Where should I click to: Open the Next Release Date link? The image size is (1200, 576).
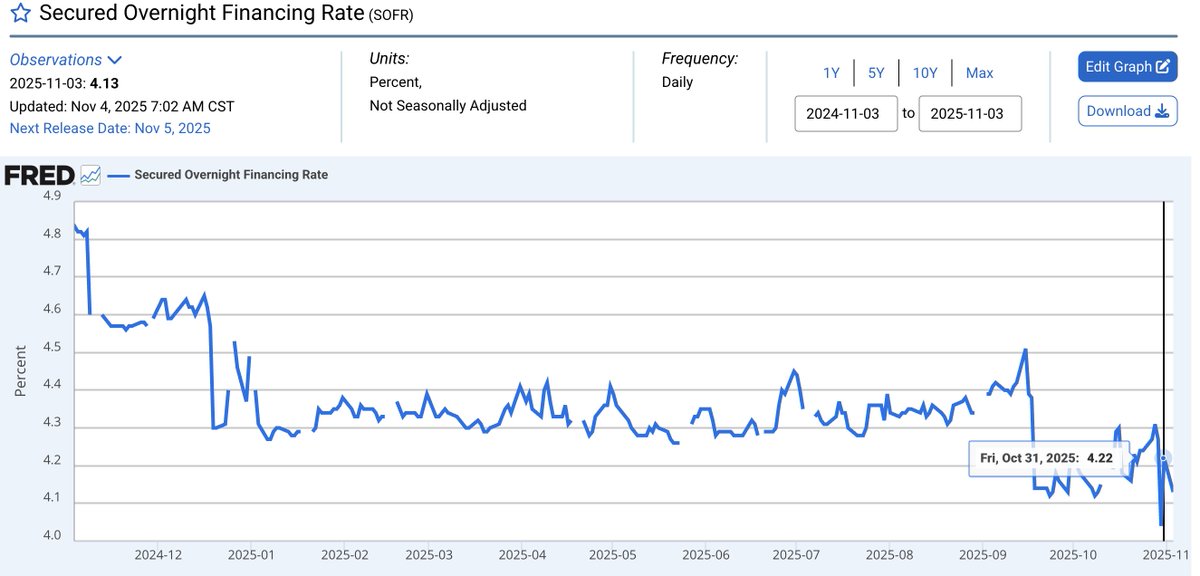110,128
